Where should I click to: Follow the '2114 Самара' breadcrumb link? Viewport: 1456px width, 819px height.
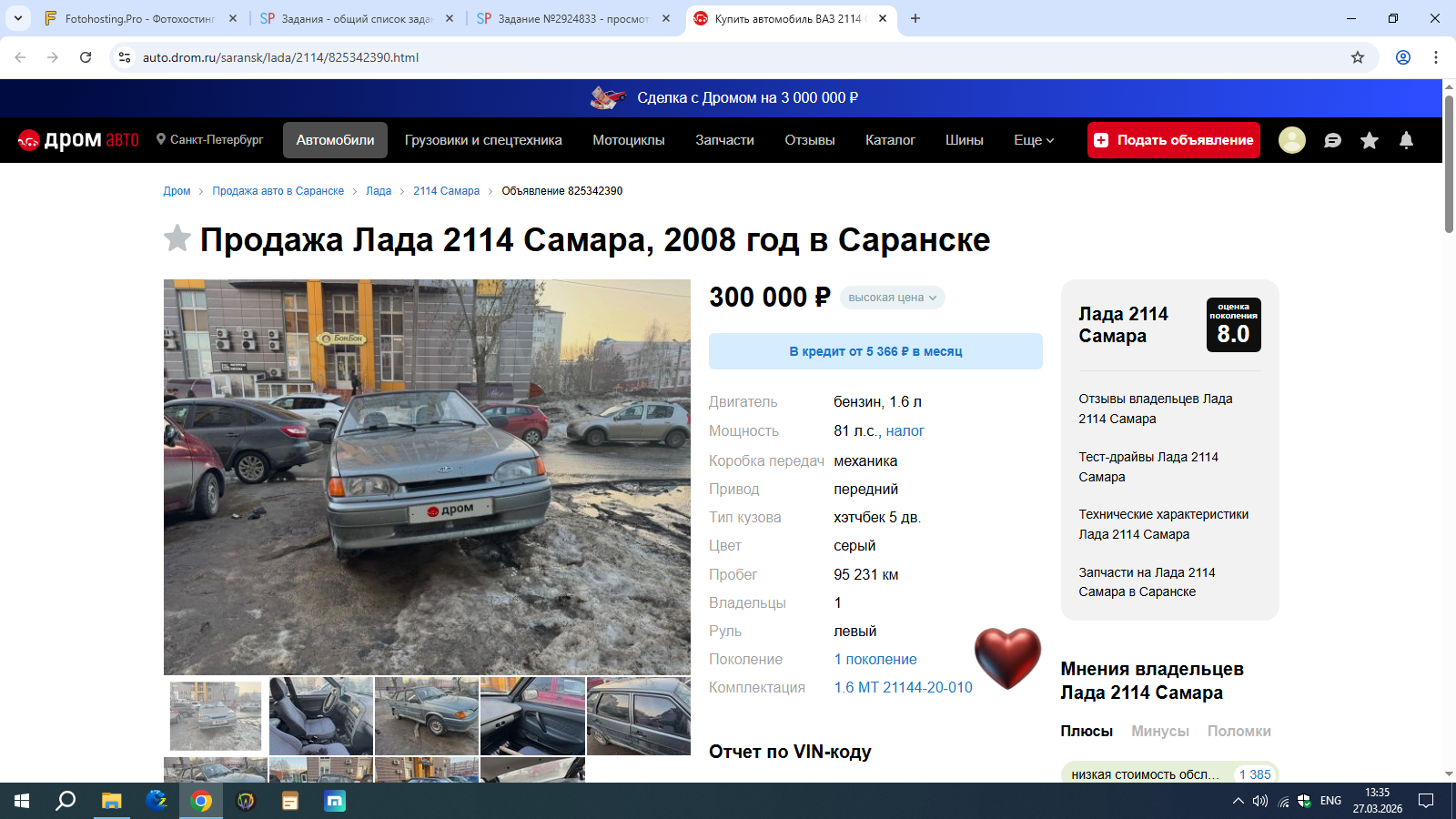coord(446,191)
